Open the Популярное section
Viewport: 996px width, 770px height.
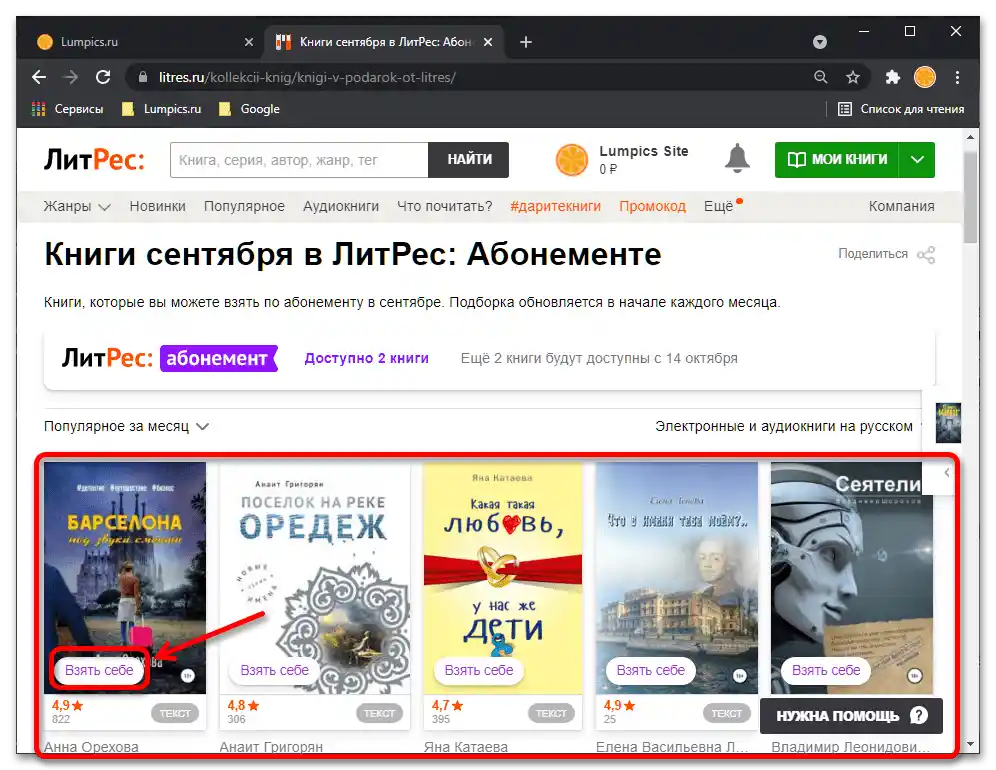click(244, 206)
